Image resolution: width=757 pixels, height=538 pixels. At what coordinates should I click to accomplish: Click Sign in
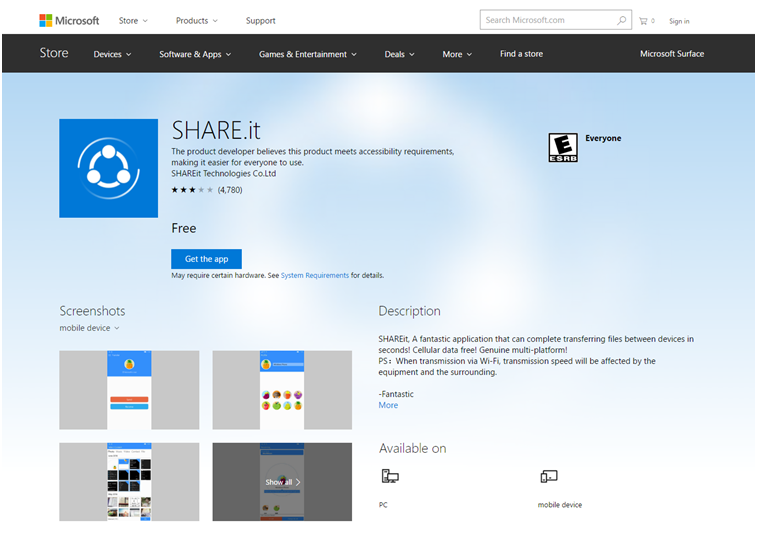679,21
